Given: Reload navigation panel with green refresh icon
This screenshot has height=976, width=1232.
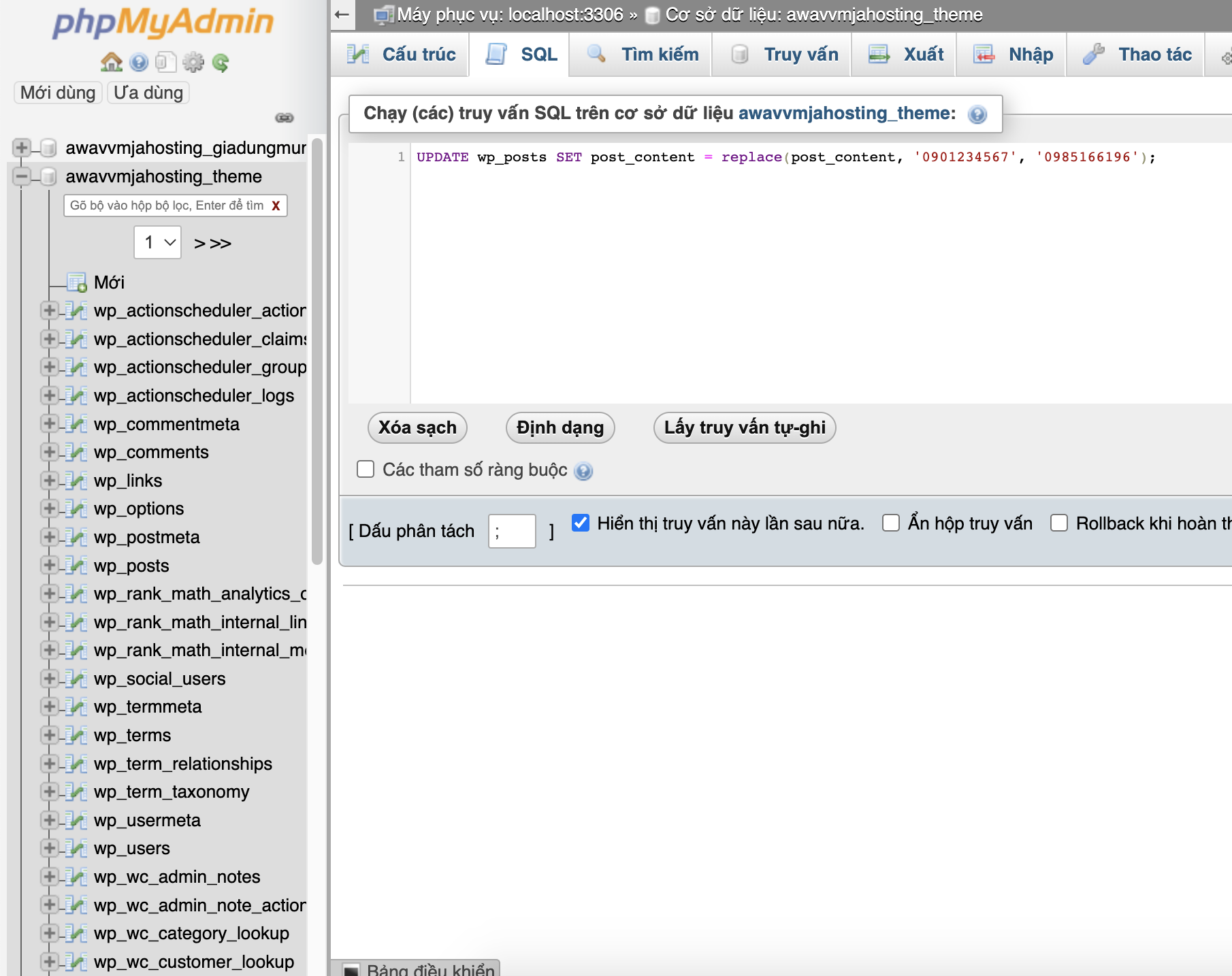Looking at the screenshot, I should [221, 63].
